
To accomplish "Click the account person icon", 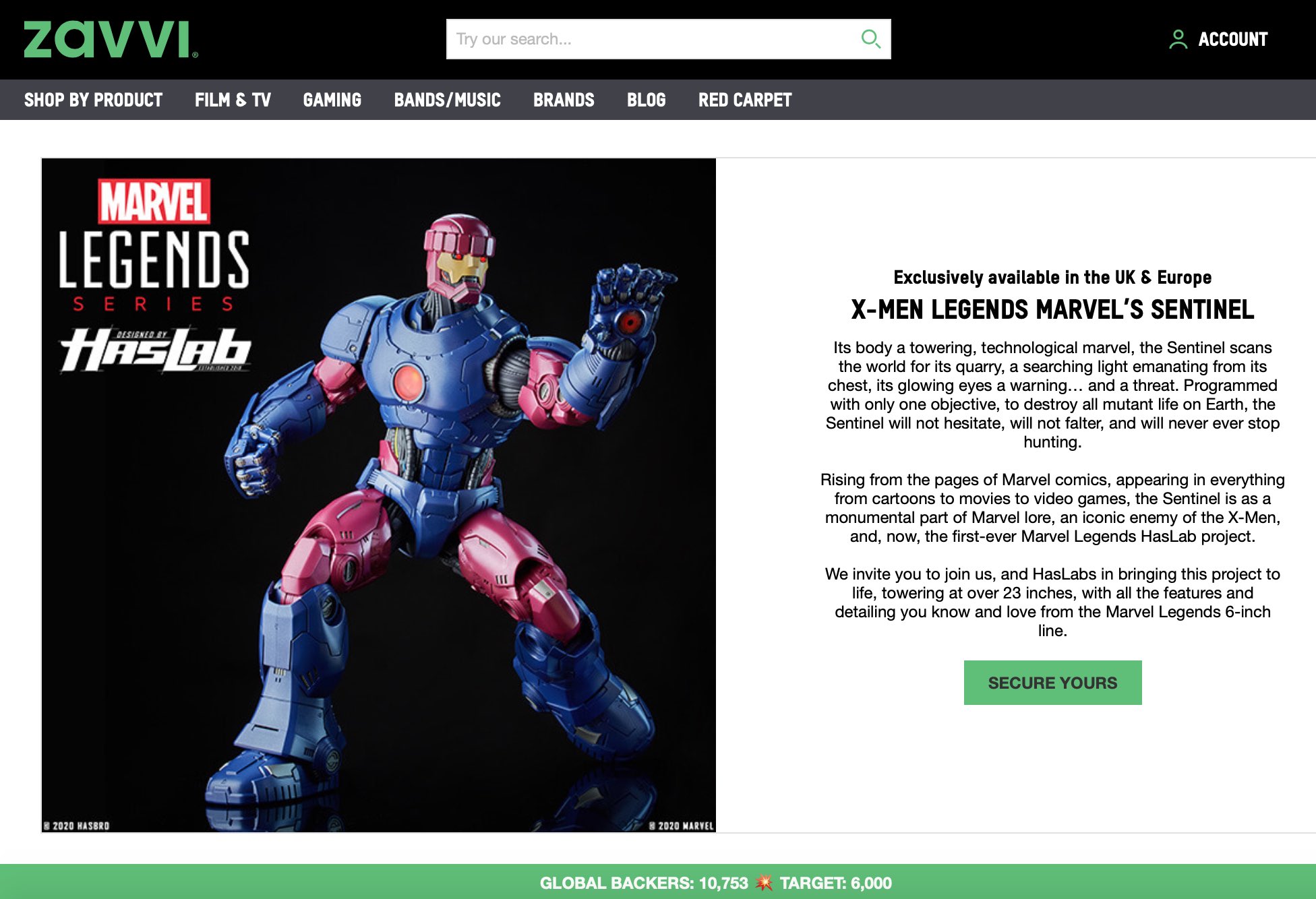I will [x=1178, y=39].
